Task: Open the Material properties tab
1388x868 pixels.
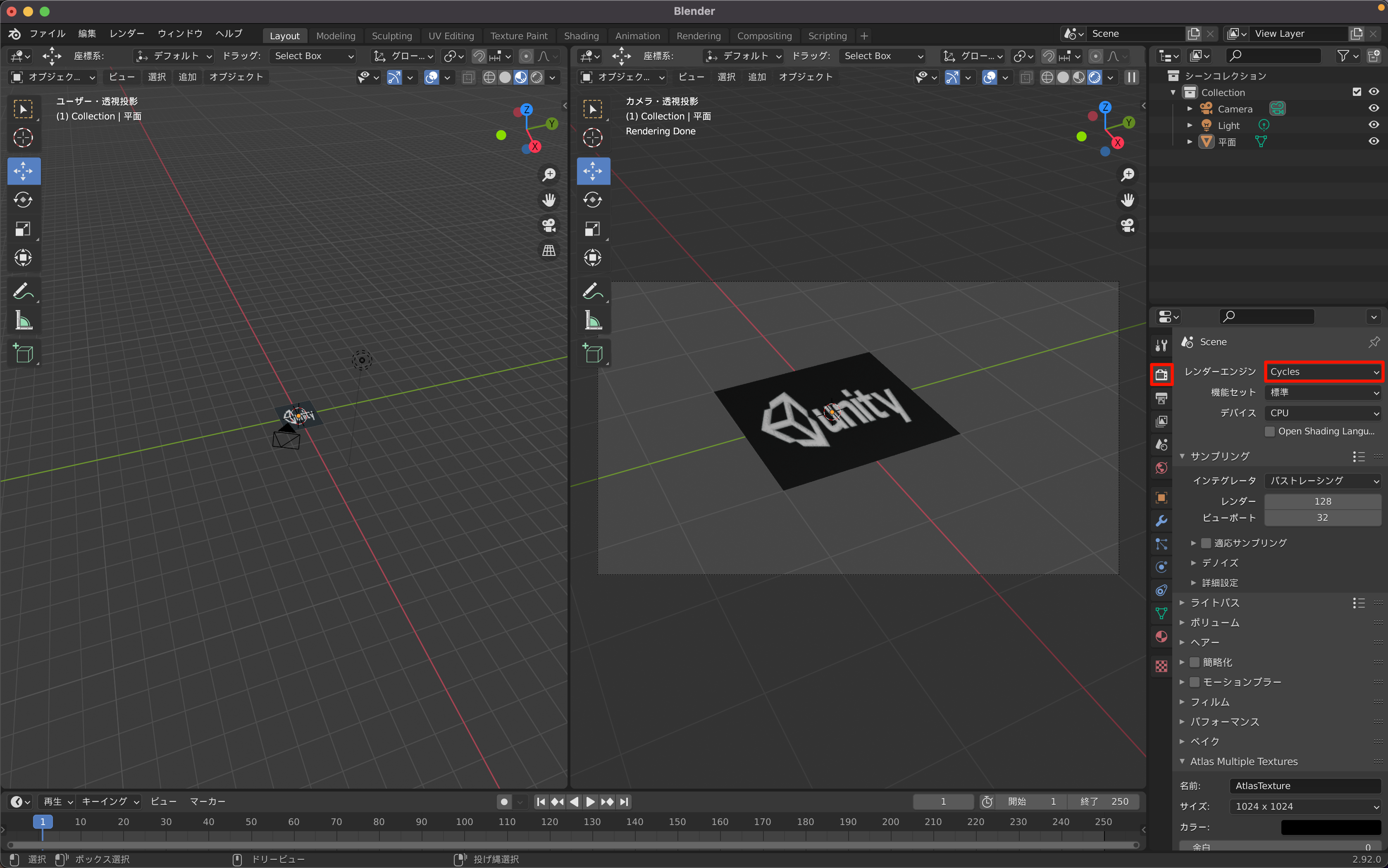Action: pyautogui.click(x=1161, y=637)
